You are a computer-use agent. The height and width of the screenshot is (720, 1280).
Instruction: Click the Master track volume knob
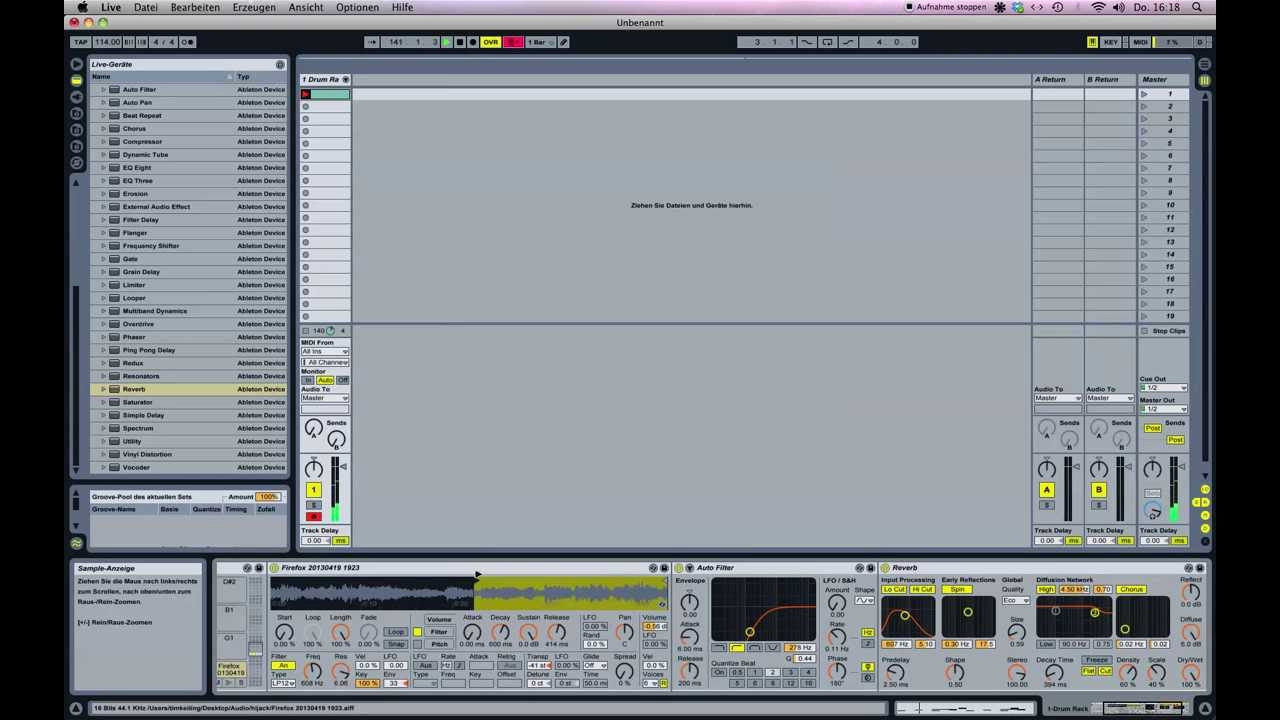tap(1152, 469)
